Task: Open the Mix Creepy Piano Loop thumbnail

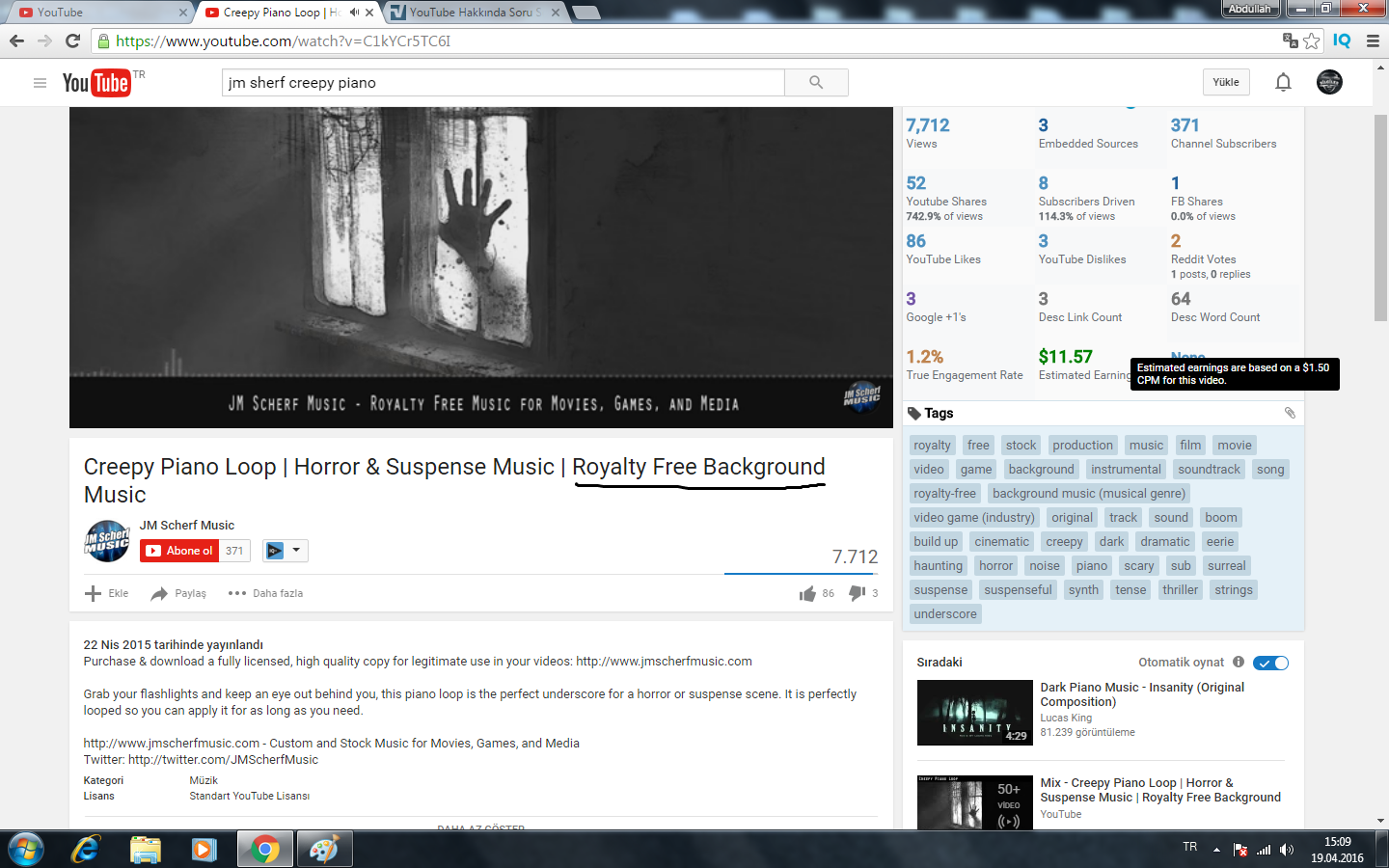Action: tap(975, 802)
